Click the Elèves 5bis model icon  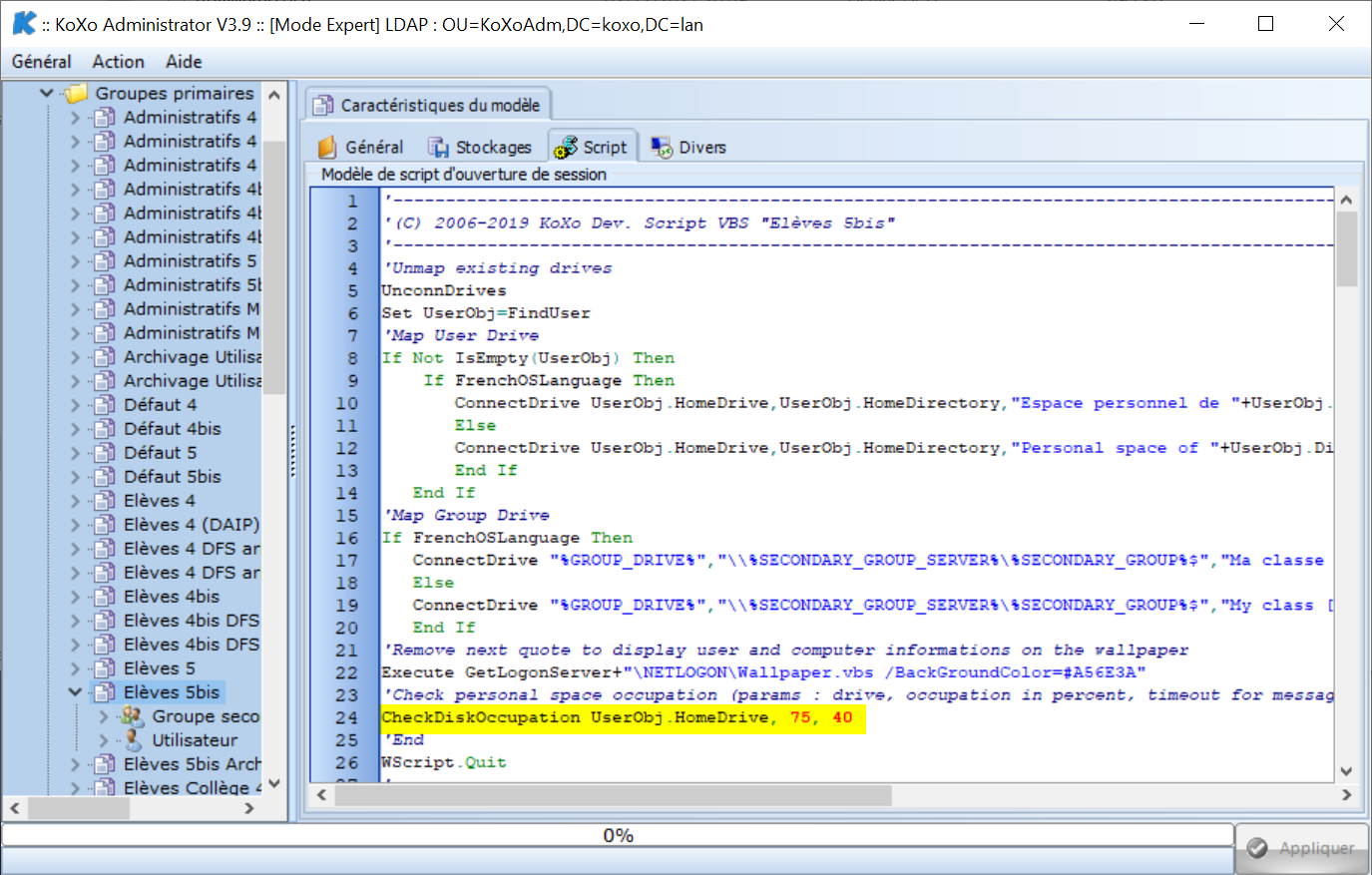(104, 692)
